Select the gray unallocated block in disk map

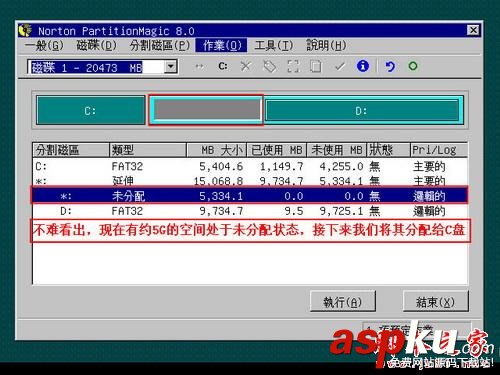[x=206, y=110]
